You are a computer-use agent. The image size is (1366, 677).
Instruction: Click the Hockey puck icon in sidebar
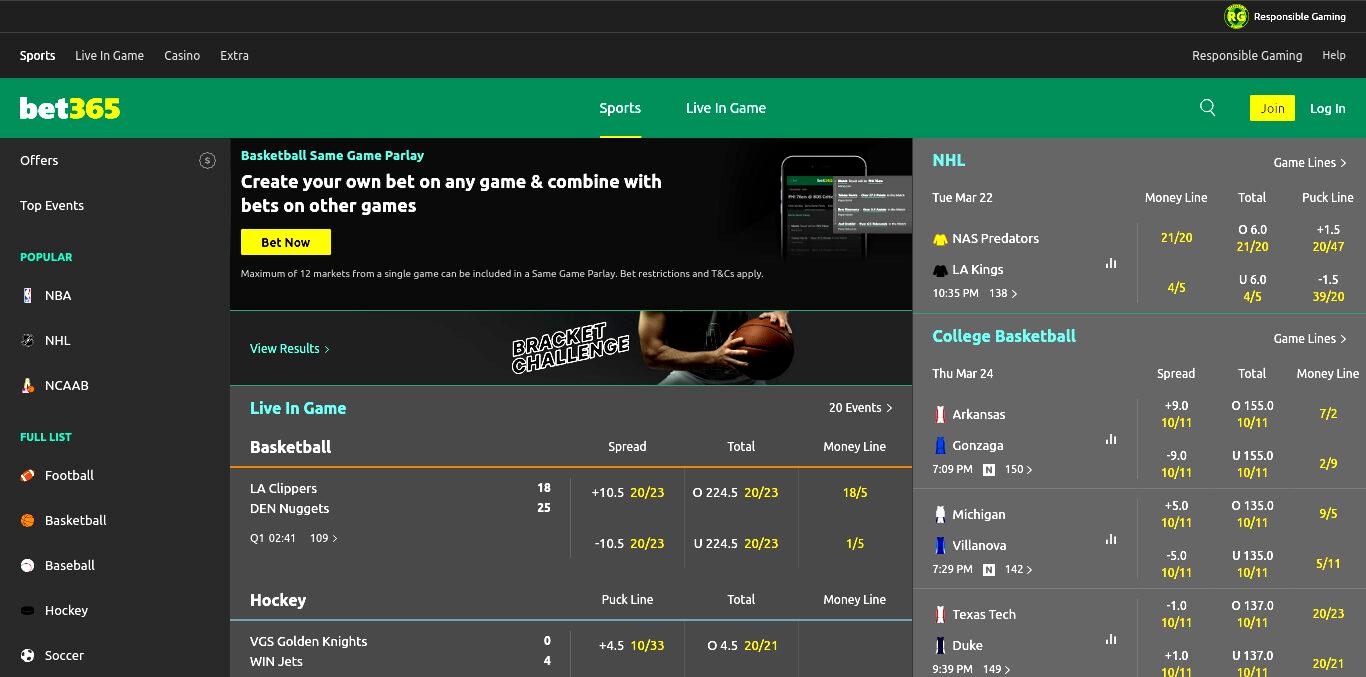click(28, 610)
